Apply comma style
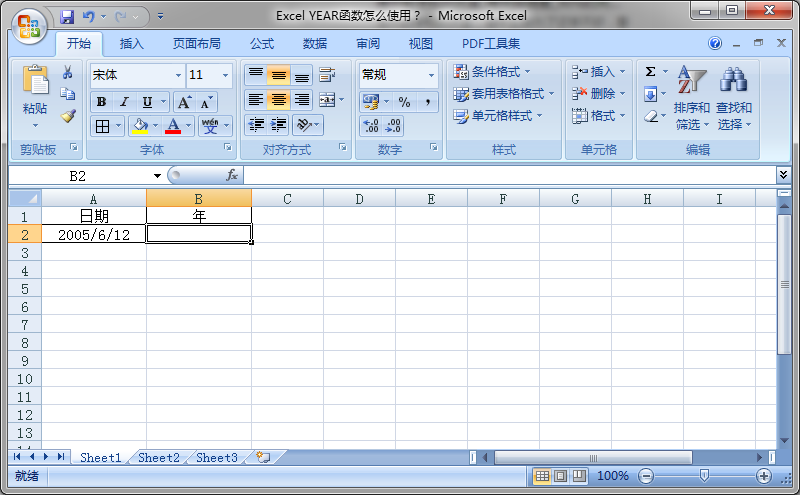Image resolution: width=800 pixels, height=495 pixels. click(x=428, y=102)
